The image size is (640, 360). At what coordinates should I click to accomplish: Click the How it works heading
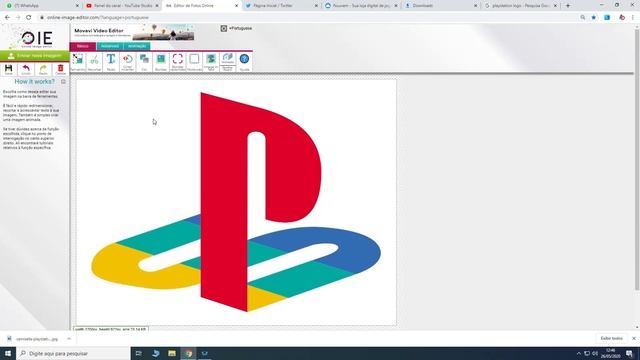coord(35,82)
